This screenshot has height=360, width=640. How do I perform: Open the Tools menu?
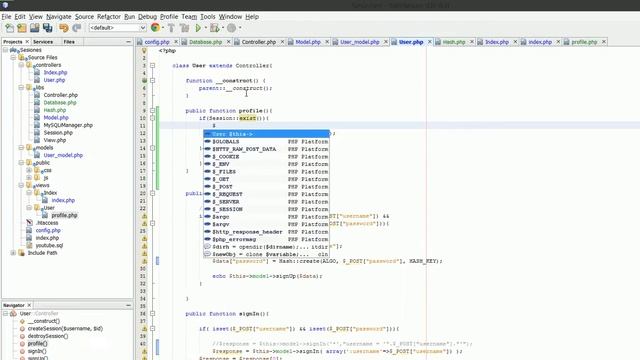coord(207,17)
